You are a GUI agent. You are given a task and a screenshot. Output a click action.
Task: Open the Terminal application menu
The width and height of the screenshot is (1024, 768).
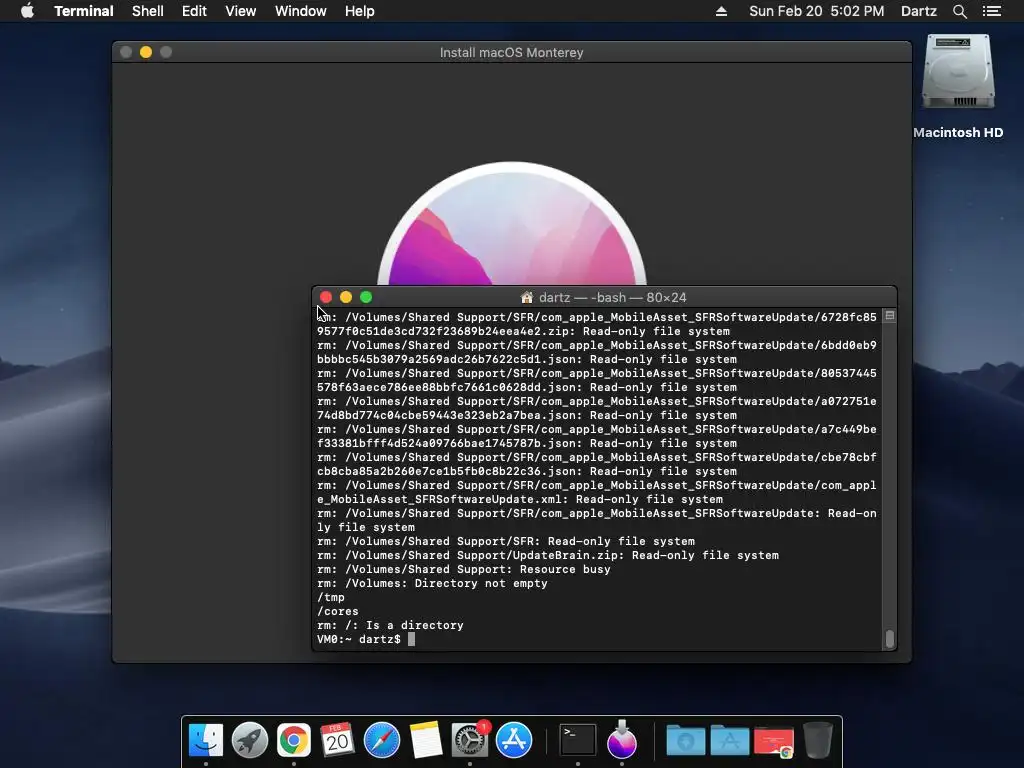tap(84, 11)
